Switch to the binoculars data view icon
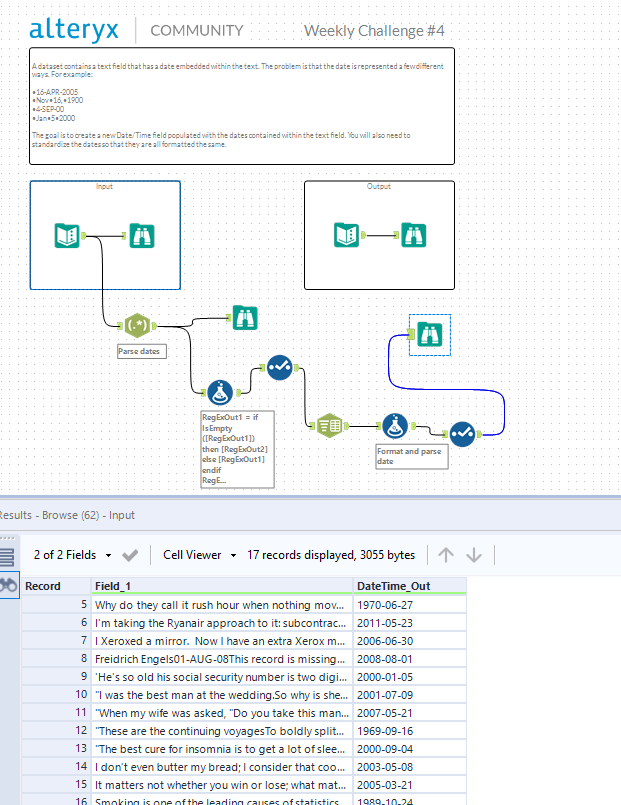Screen dimensions: 621x805 tap(9, 585)
